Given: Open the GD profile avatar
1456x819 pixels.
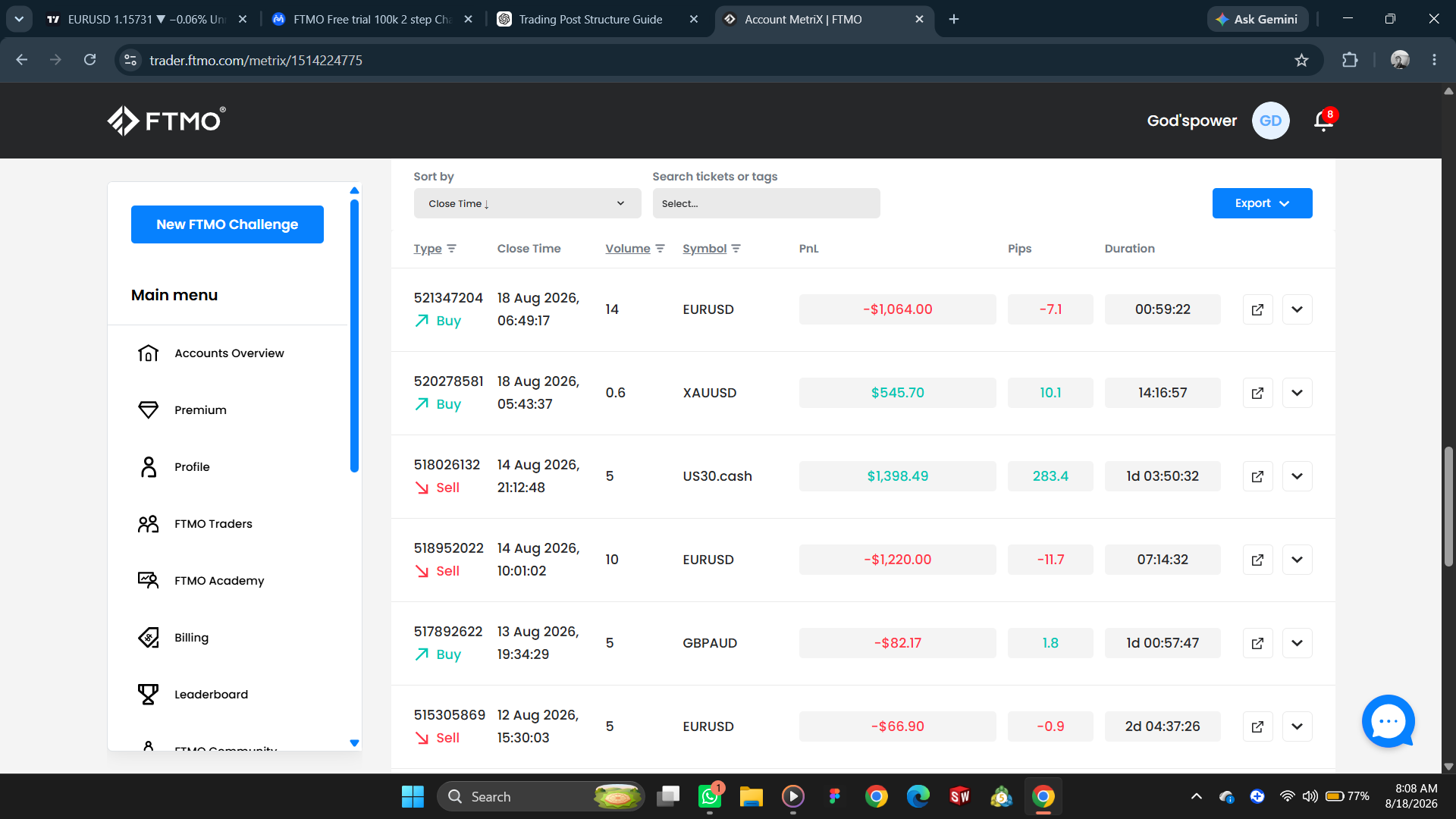Looking at the screenshot, I should point(1270,121).
